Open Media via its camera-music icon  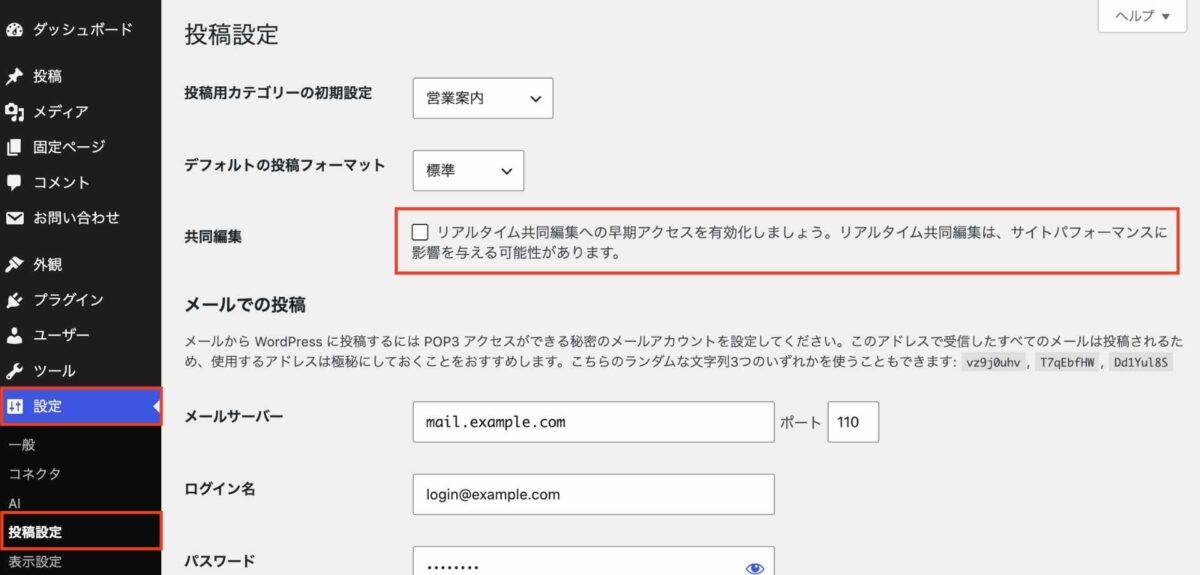click(x=14, y=112)
